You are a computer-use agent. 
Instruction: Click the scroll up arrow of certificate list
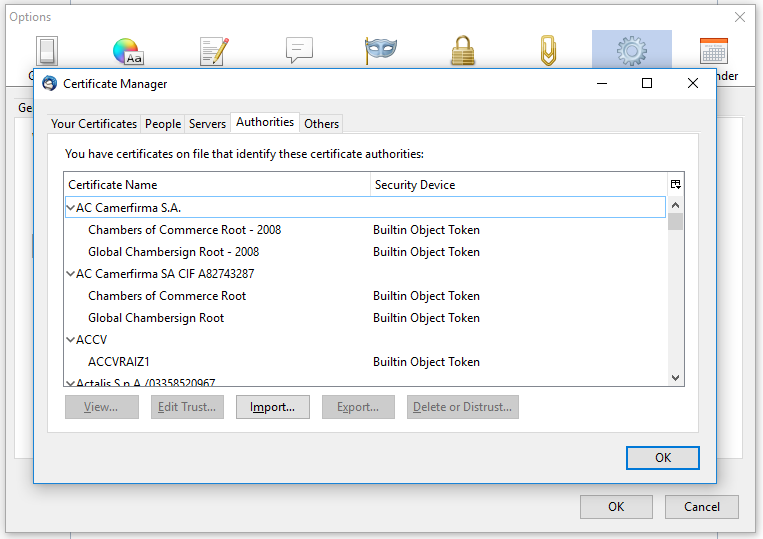(675, 205)
